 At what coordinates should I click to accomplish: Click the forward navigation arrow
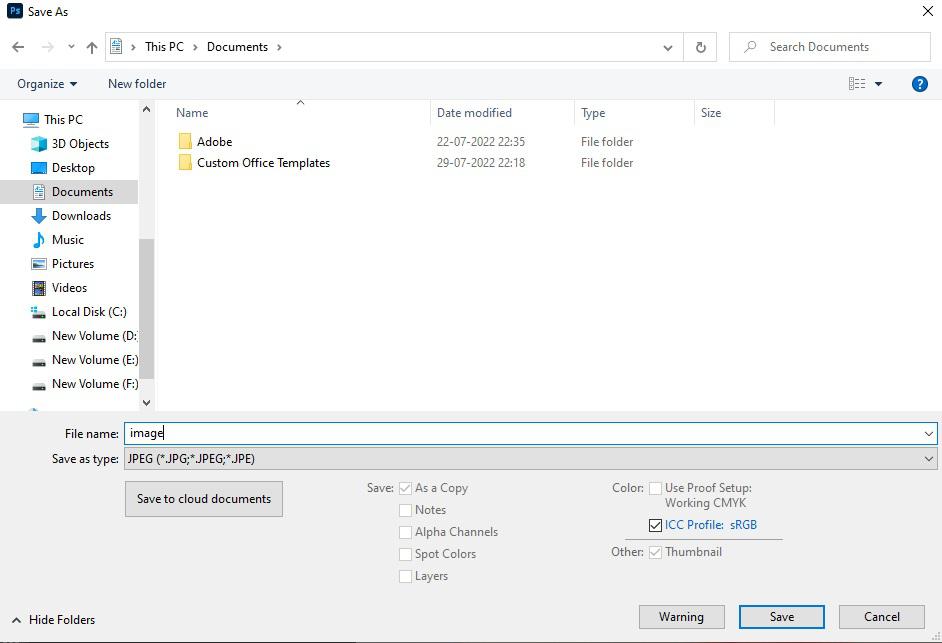[x=47, y=47]
